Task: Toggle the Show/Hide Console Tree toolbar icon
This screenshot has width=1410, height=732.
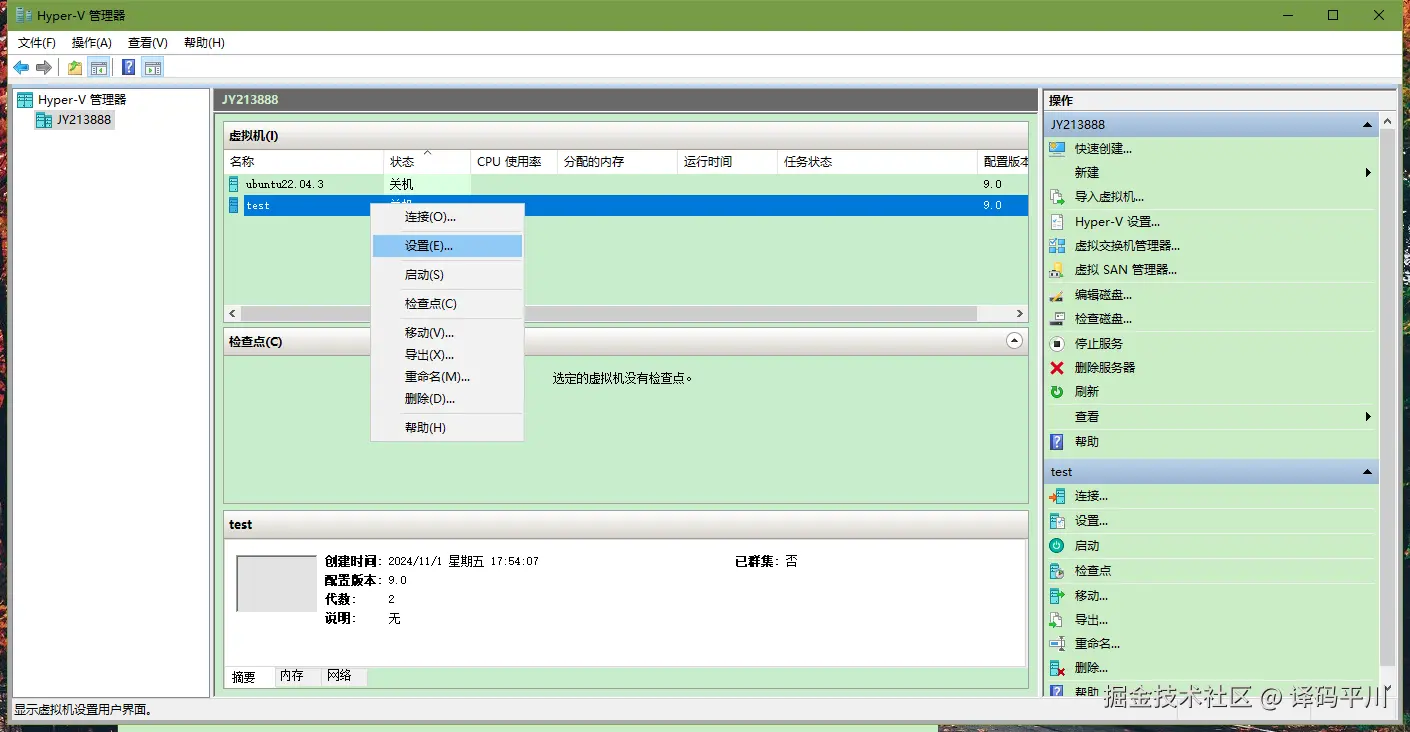Action: (x=98, y=68)
